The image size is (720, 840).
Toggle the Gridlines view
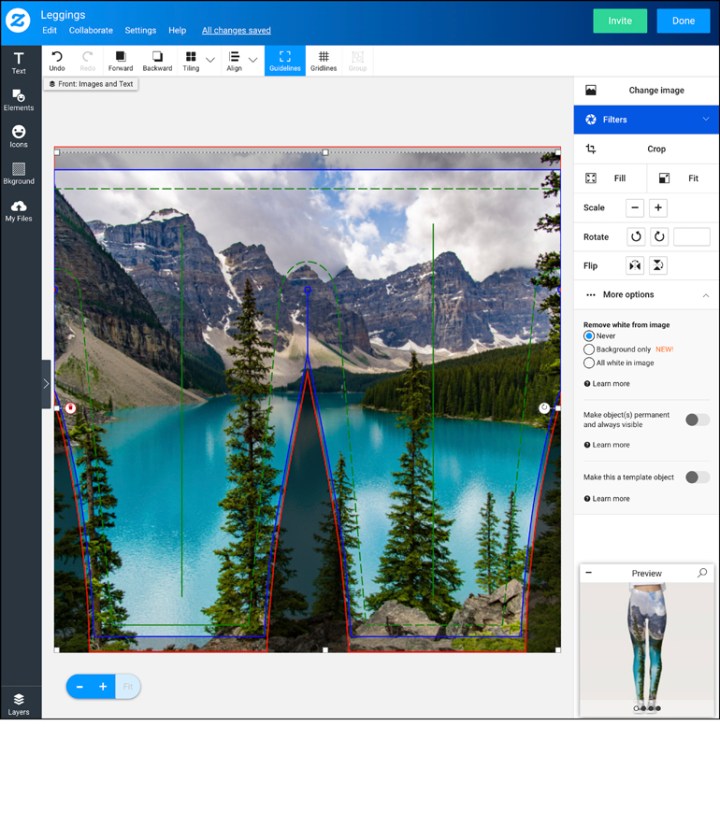[323, 60]
